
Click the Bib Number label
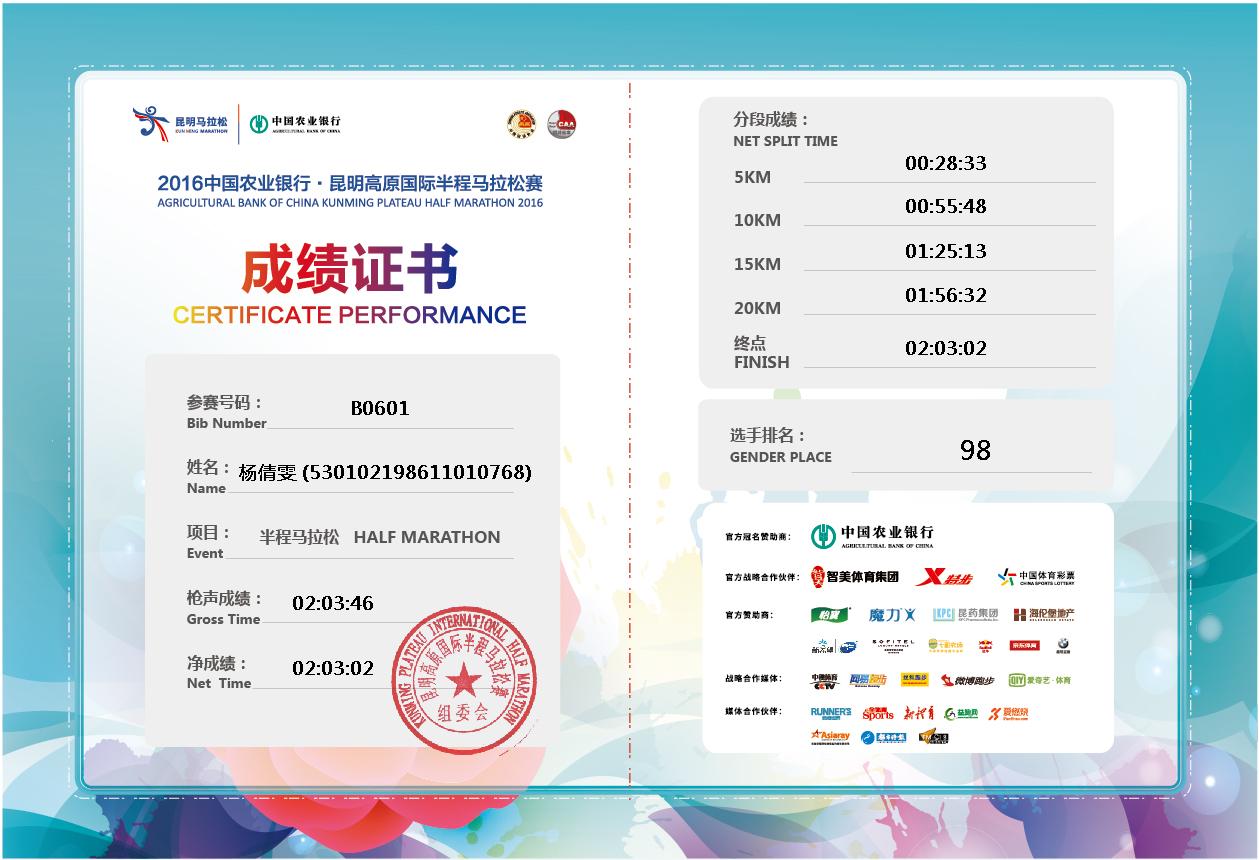(x=226, y=423)
